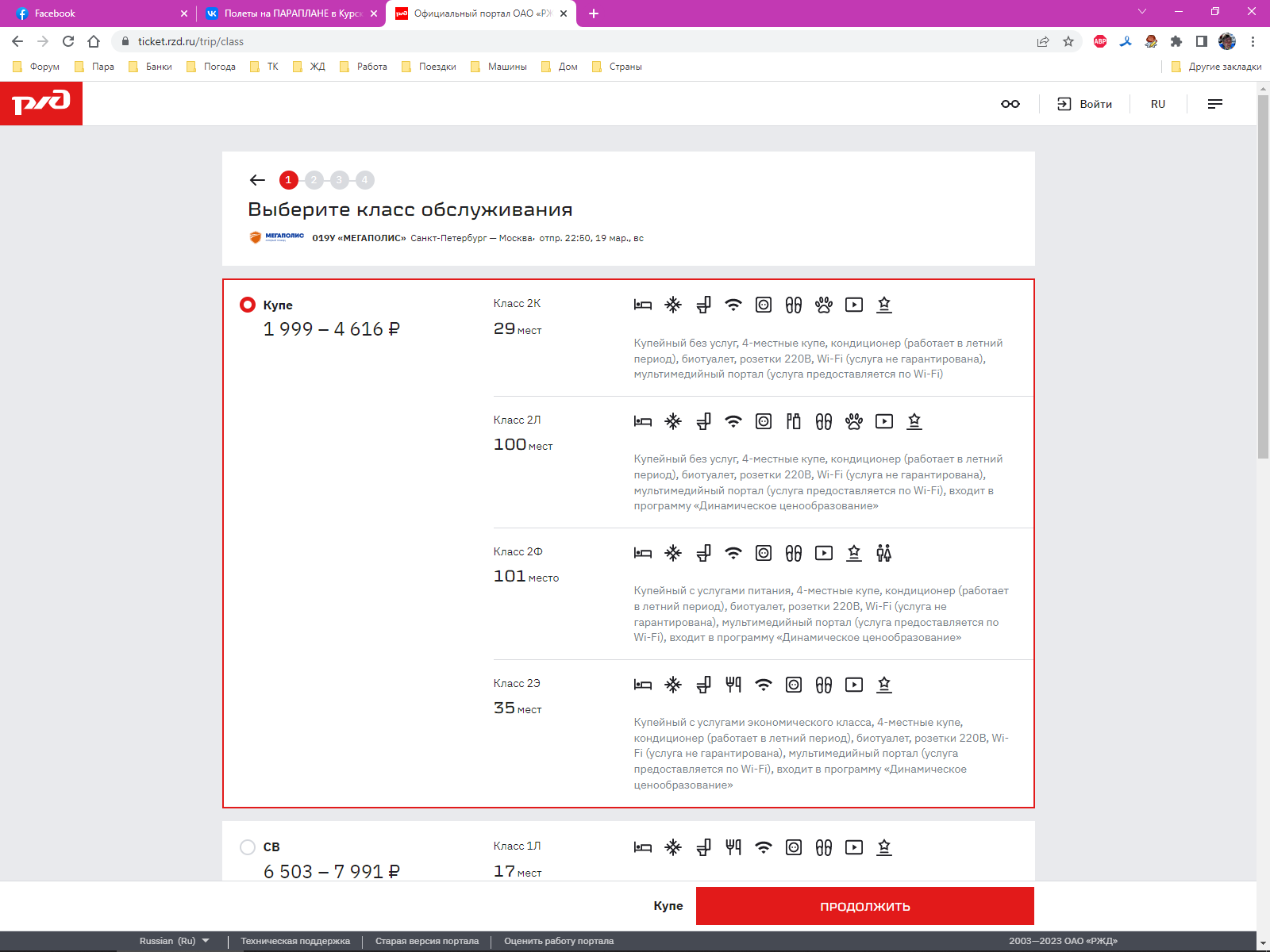The image size is (1270, 952).
Task: Select the СВ radio button
Action: [248, 847]
